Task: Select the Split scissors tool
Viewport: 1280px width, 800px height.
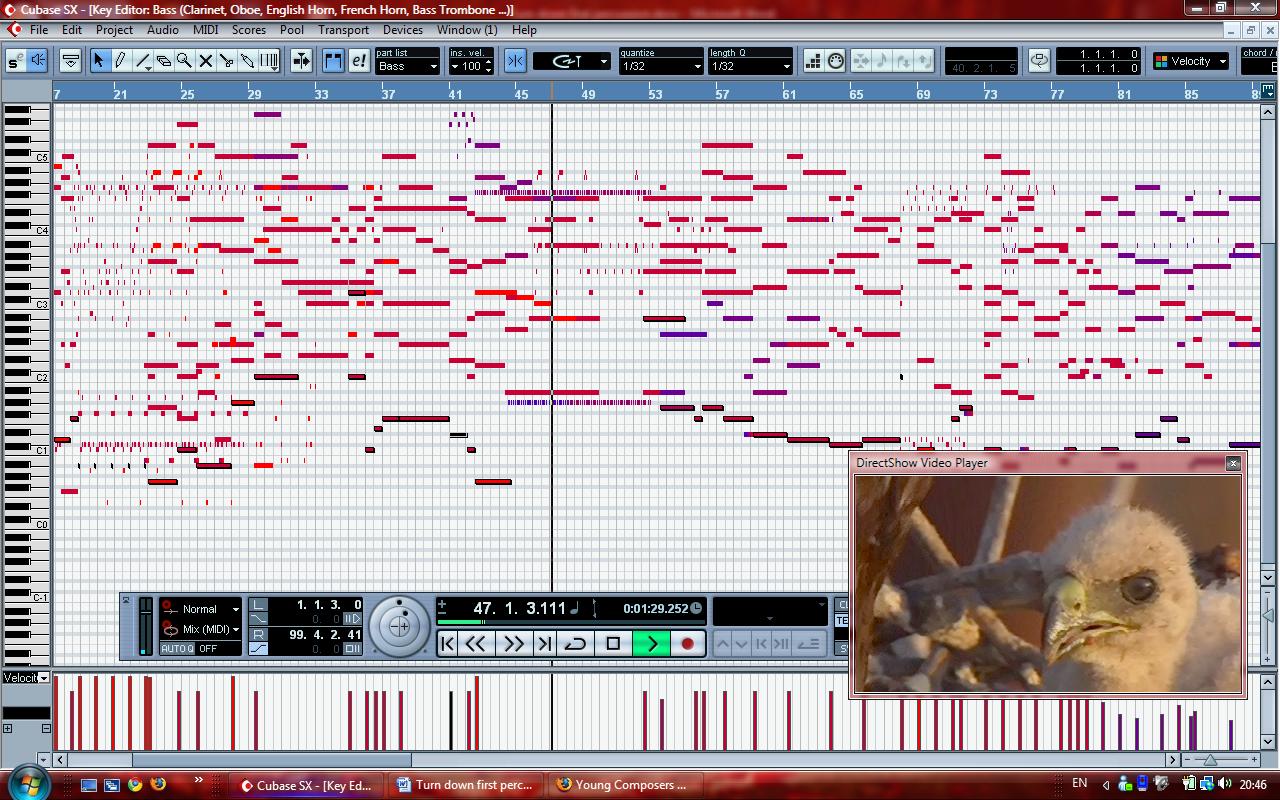Action: click(x=227, y=61)
